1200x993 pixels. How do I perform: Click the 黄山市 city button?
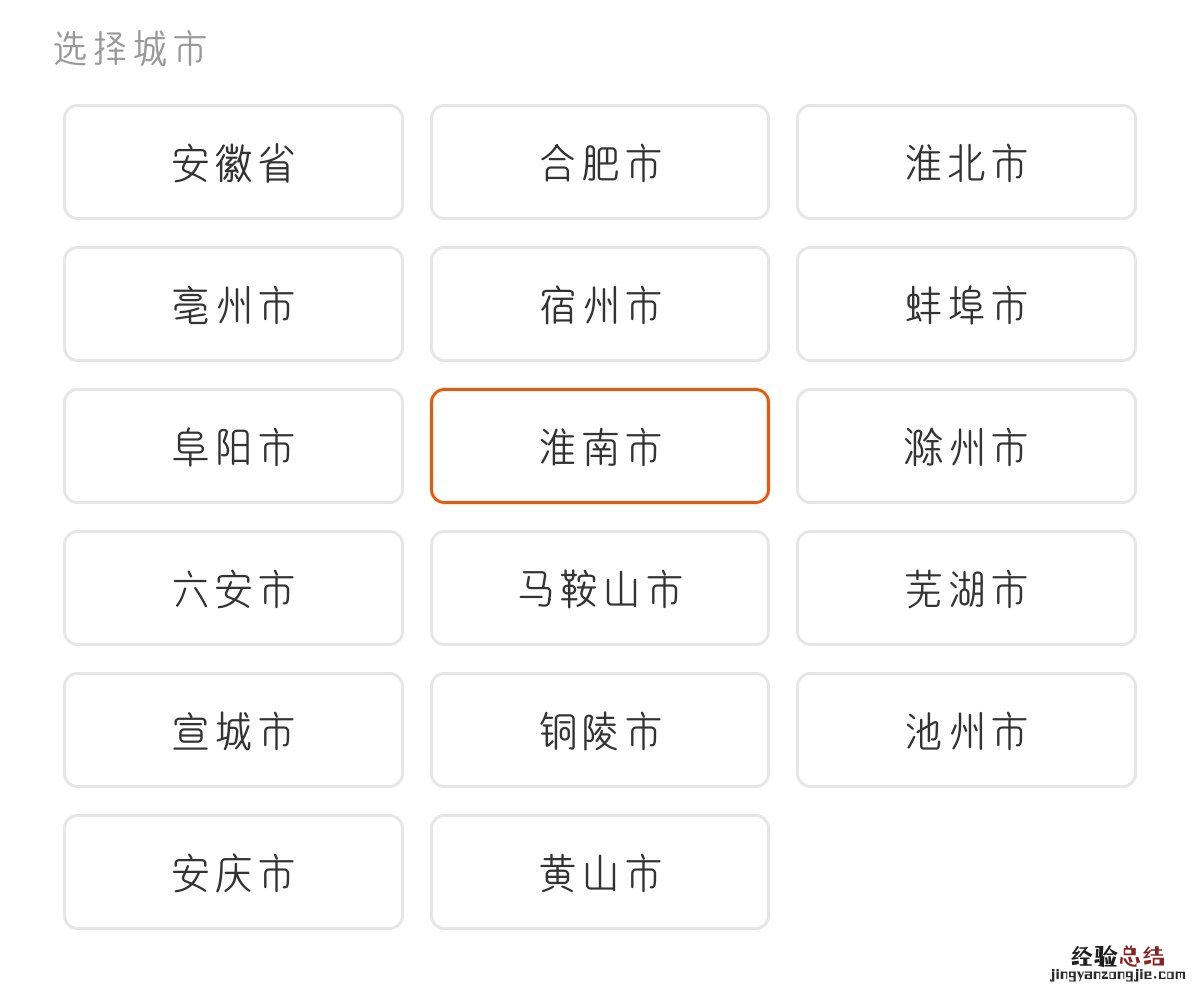tap(600, 872)
